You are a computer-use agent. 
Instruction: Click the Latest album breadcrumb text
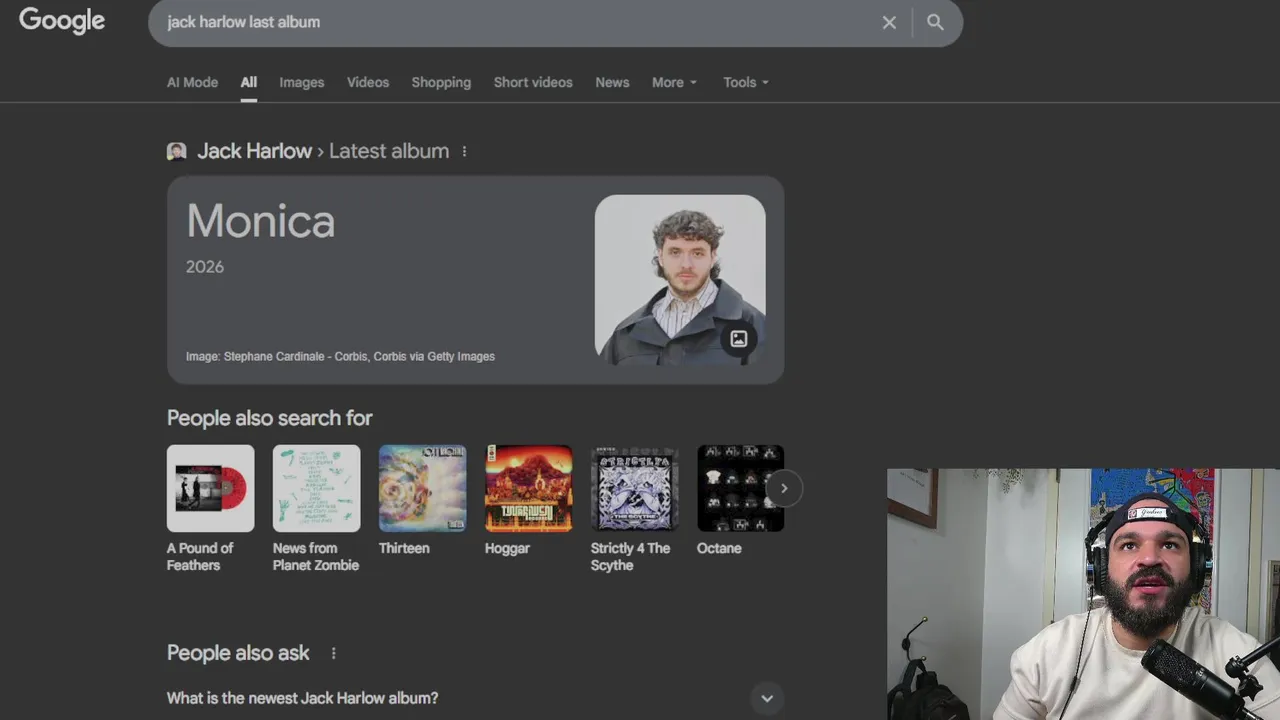[x=389, y=151]
